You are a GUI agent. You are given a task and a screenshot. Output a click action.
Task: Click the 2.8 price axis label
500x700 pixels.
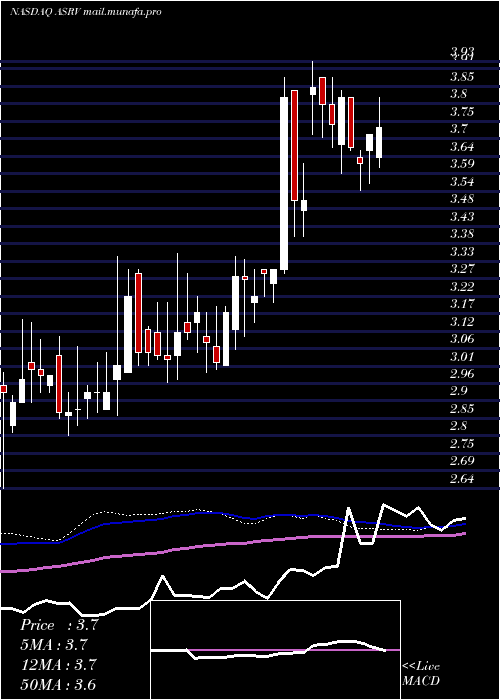[x=459, y=426]
